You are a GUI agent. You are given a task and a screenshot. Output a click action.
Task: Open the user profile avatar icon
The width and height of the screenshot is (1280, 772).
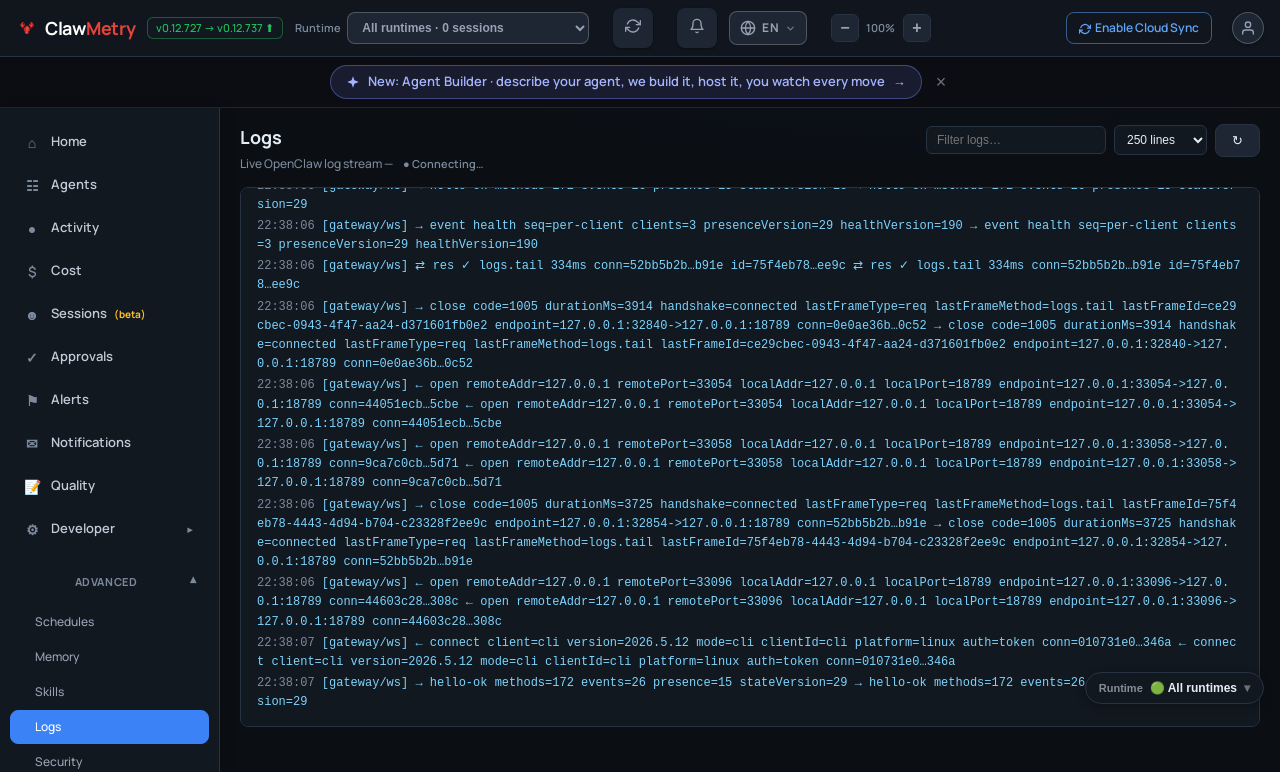(1248, 28)
